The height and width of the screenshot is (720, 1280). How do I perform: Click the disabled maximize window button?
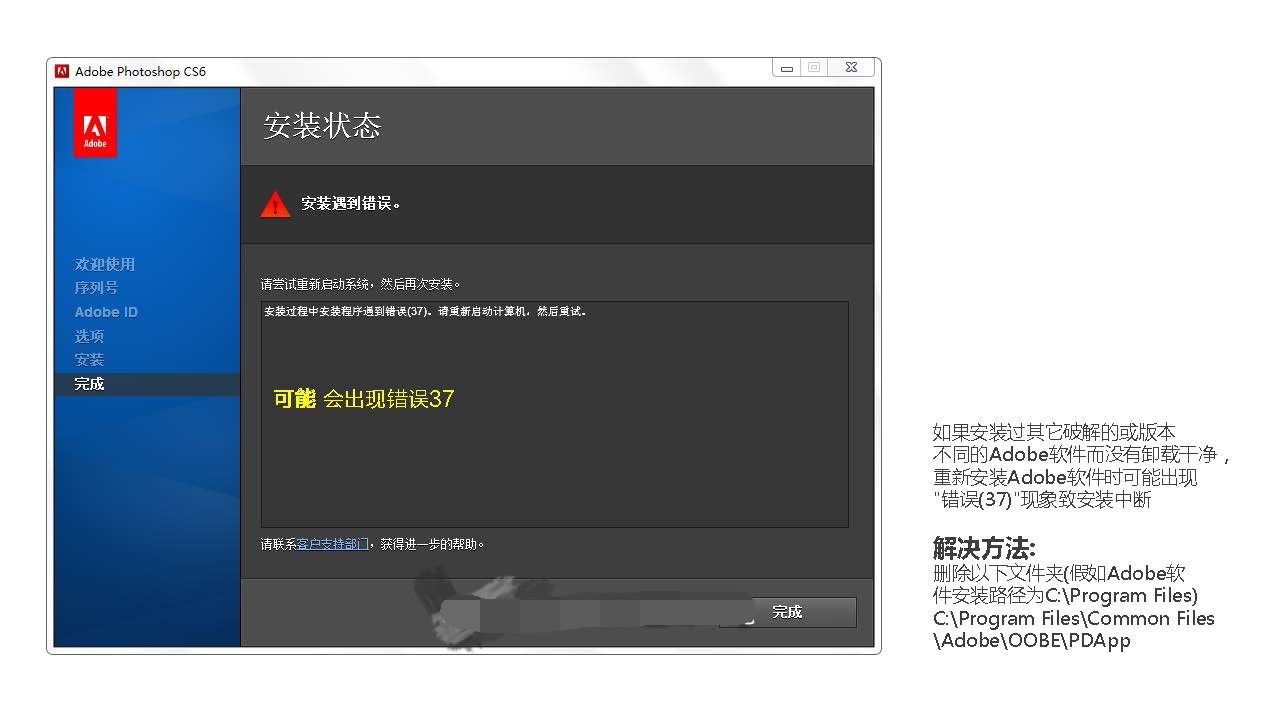[814, 68]
